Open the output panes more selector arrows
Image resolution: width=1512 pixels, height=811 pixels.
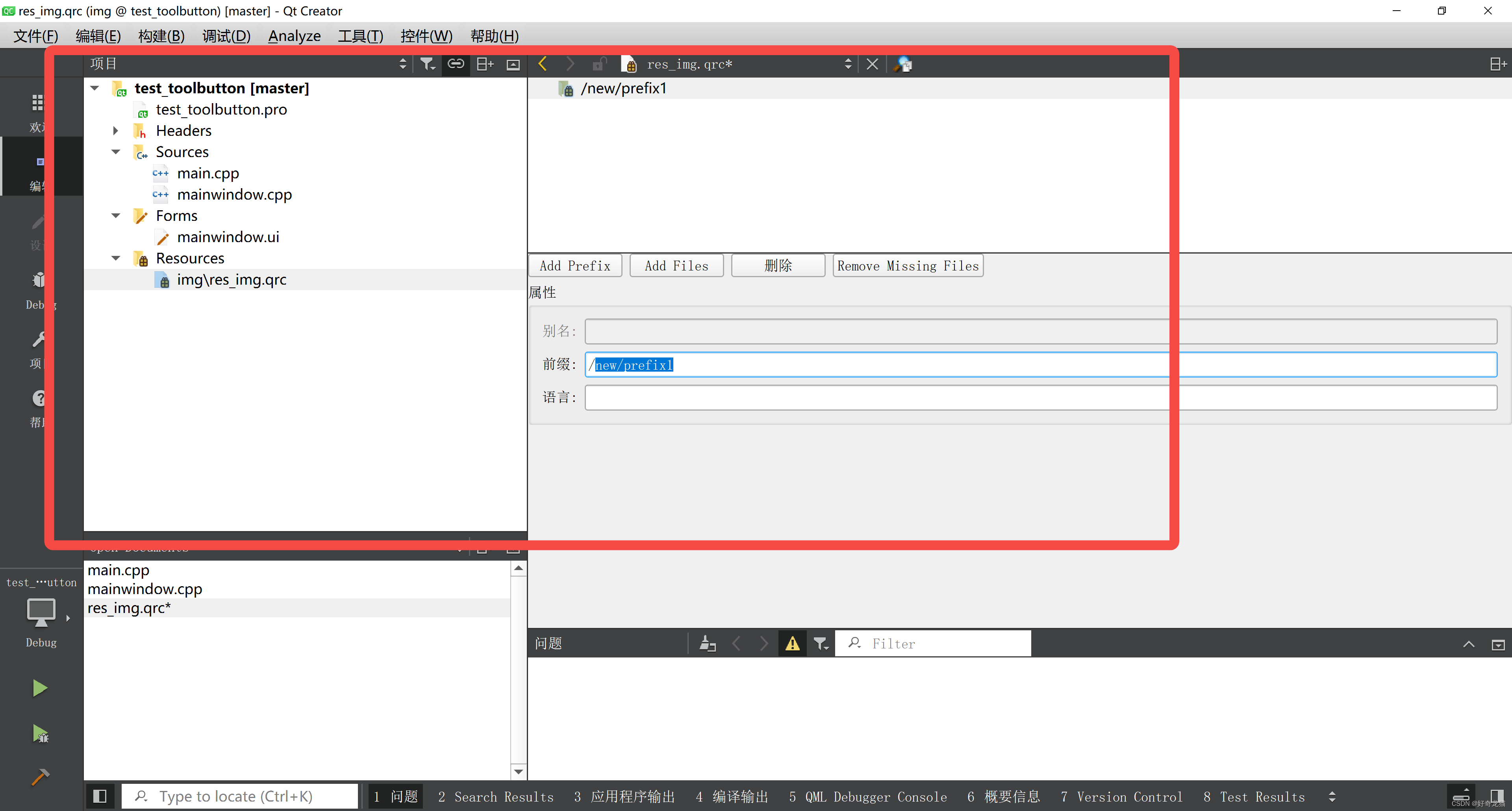[x=1332, y=796]
